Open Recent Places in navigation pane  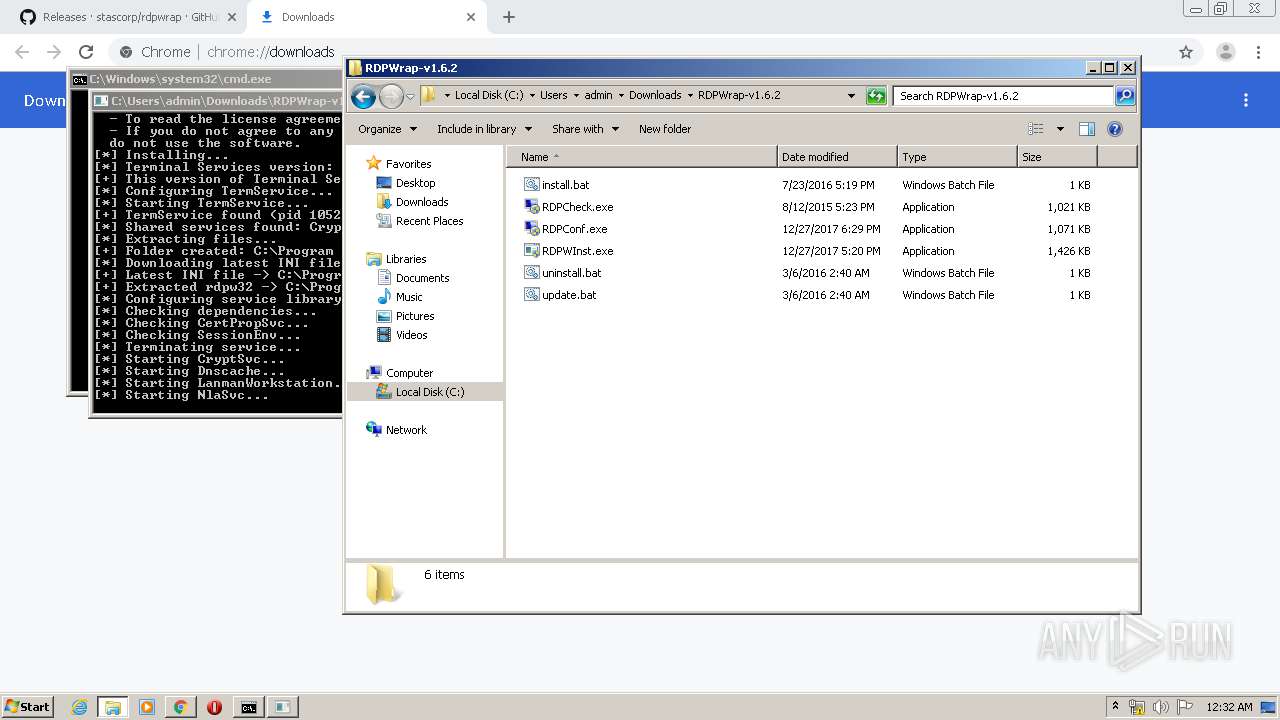coord(429,221)
